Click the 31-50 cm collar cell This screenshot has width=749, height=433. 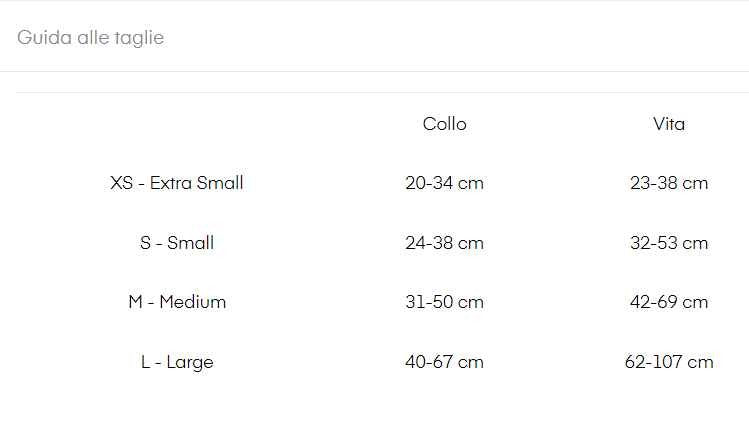click(x=444, y=302)
